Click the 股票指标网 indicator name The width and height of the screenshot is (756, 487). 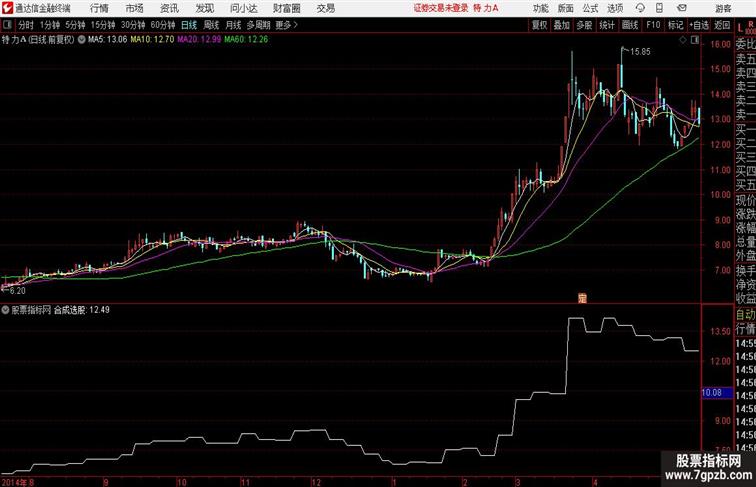[x=31, y=310]
